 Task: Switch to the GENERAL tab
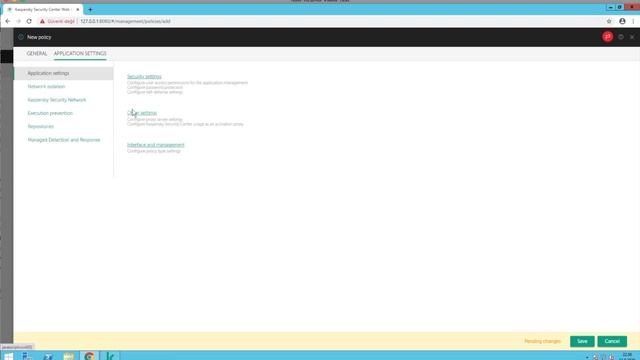click(x=37, y=53)
